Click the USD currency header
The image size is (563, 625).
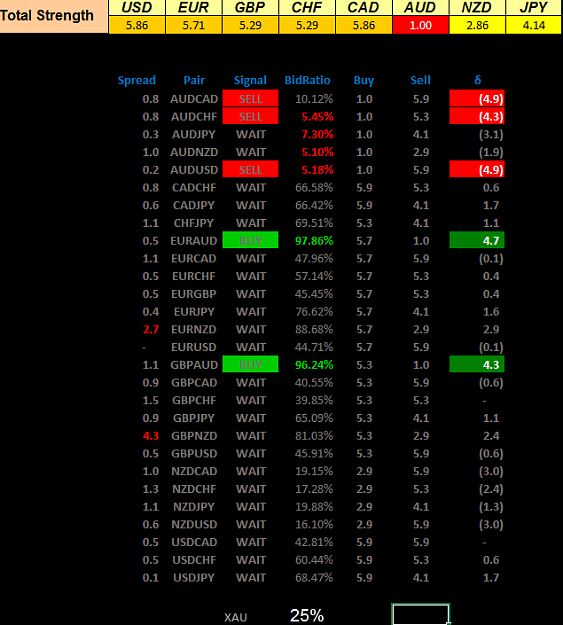coord(137,8)
